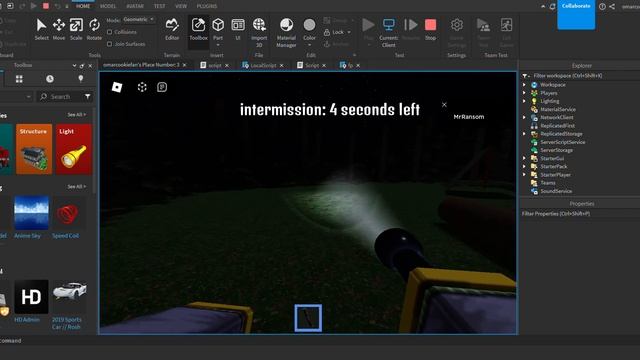640x360 pixels.
Task: Open the Color dropdown arrow
Action: pyautogui.click(x=309, y=44)
